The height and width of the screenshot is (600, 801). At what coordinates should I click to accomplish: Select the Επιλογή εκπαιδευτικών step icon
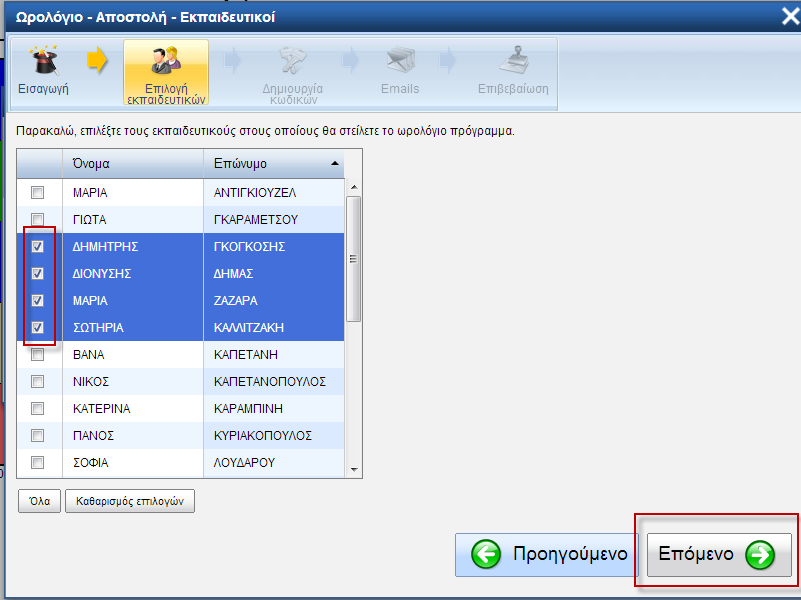pos(165,62)
